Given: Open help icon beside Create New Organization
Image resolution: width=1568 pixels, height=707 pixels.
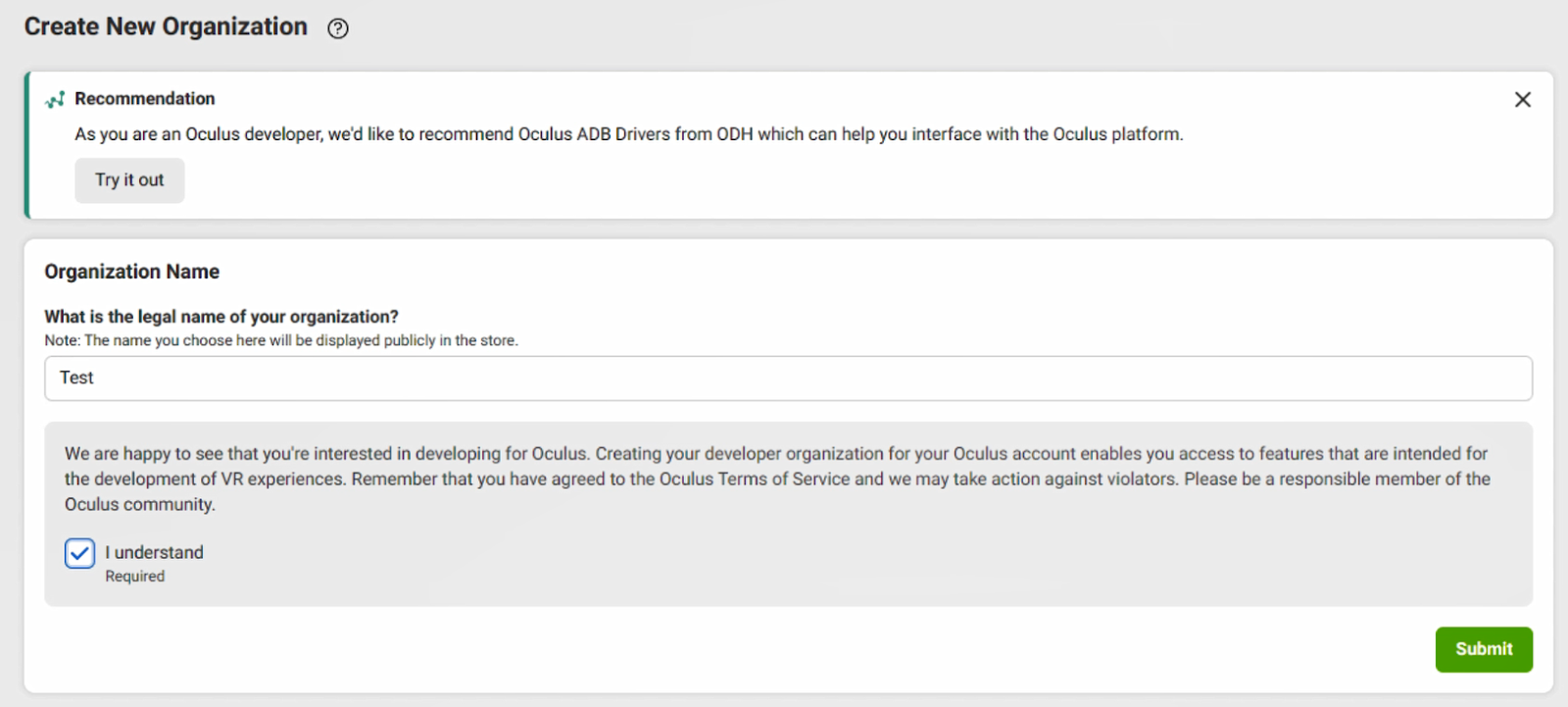Looking at the screenshot, I should pos(338,28).
